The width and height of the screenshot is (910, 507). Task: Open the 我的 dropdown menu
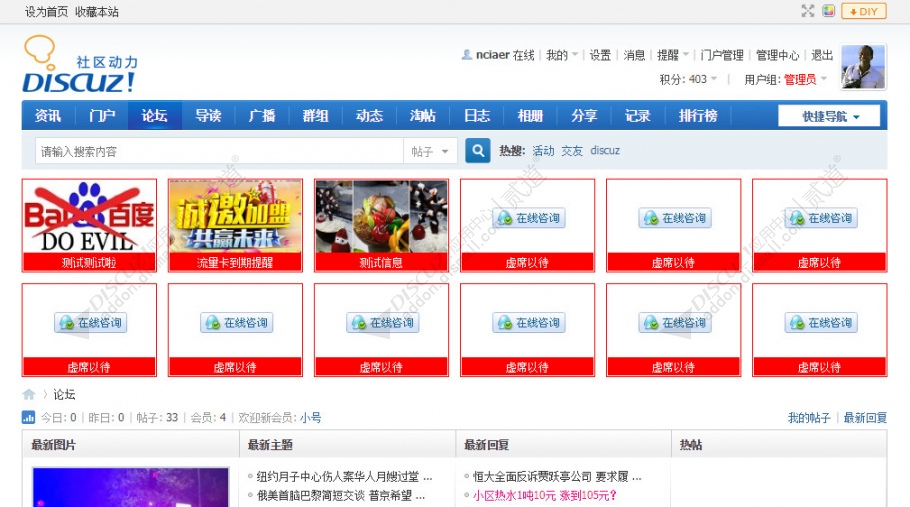point(562,55)
